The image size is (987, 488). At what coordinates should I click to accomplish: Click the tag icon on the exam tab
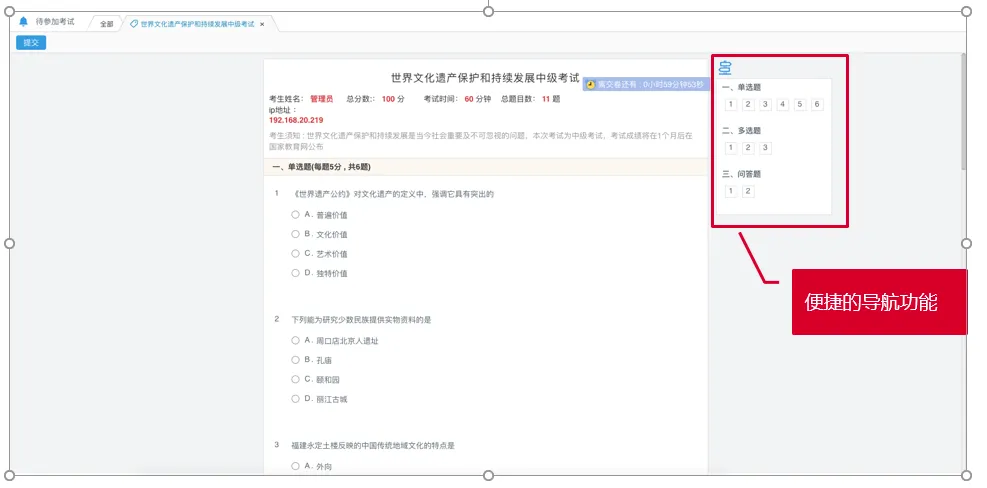coord(134,23)
